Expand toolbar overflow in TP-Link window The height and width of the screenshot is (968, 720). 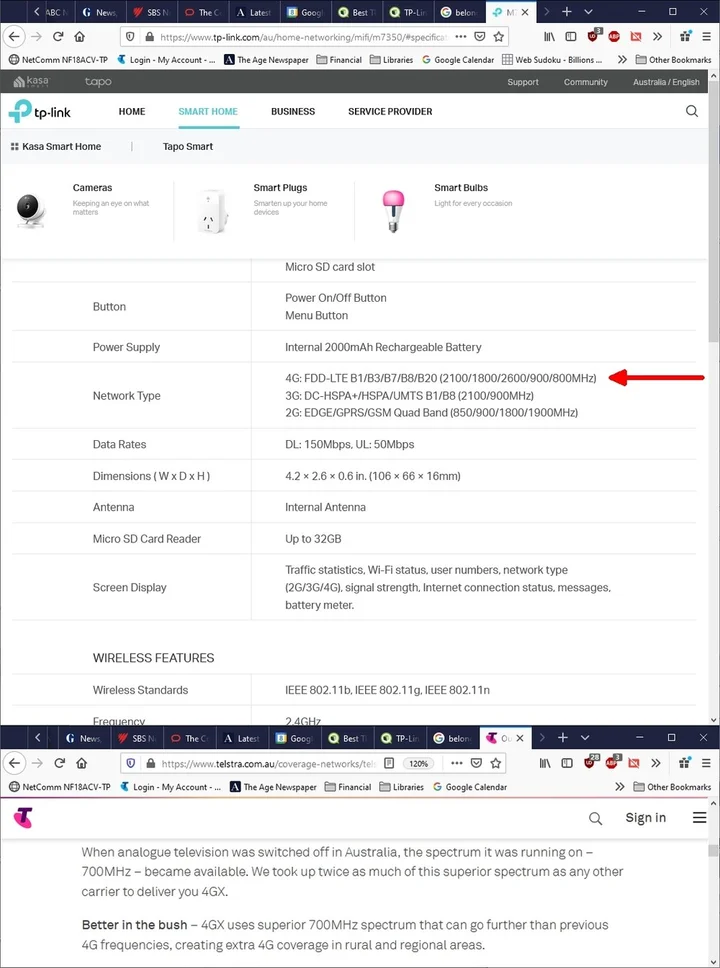[657, 37]
